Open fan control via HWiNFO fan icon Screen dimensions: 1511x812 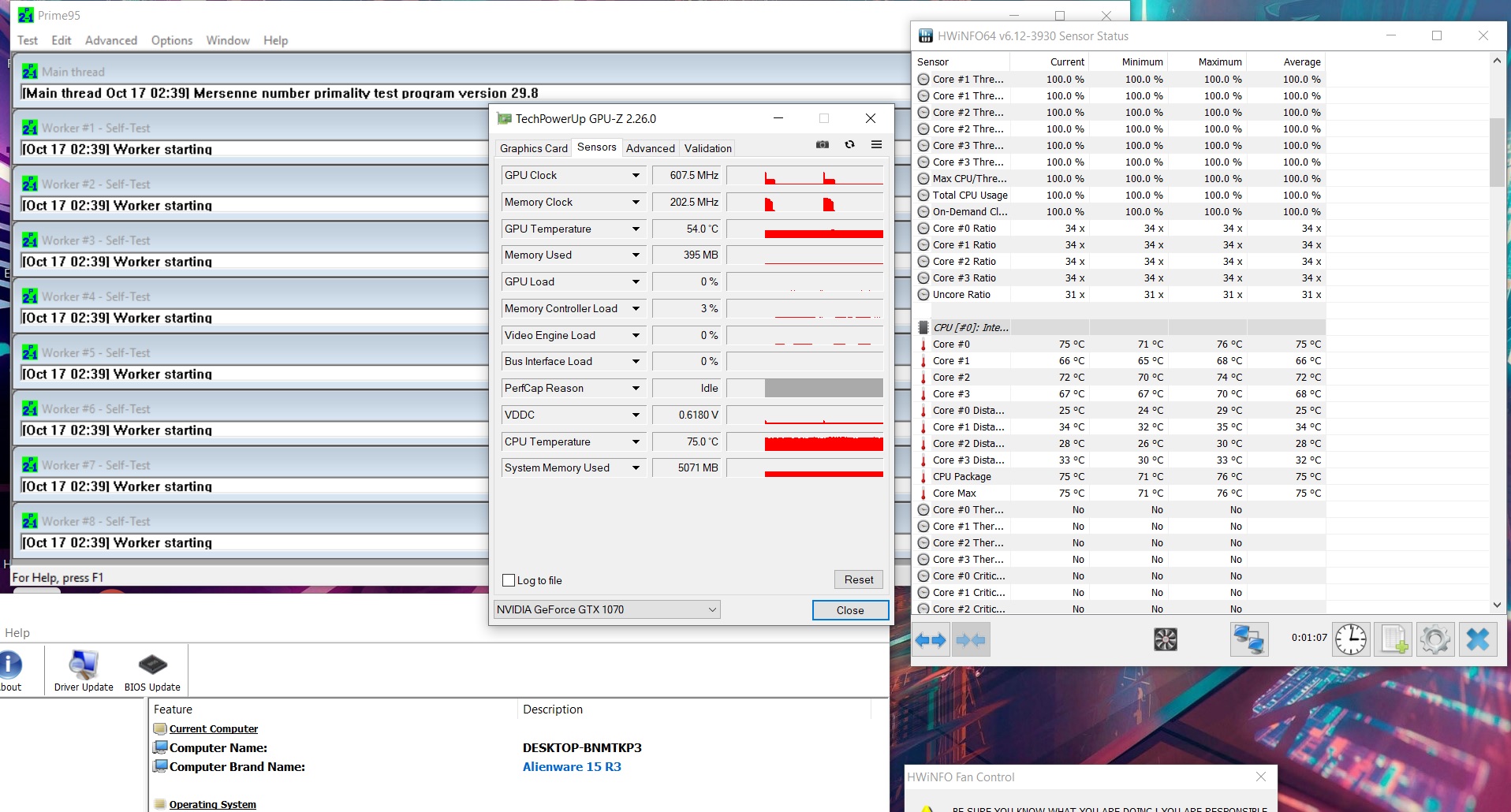tap(1165, 639)
